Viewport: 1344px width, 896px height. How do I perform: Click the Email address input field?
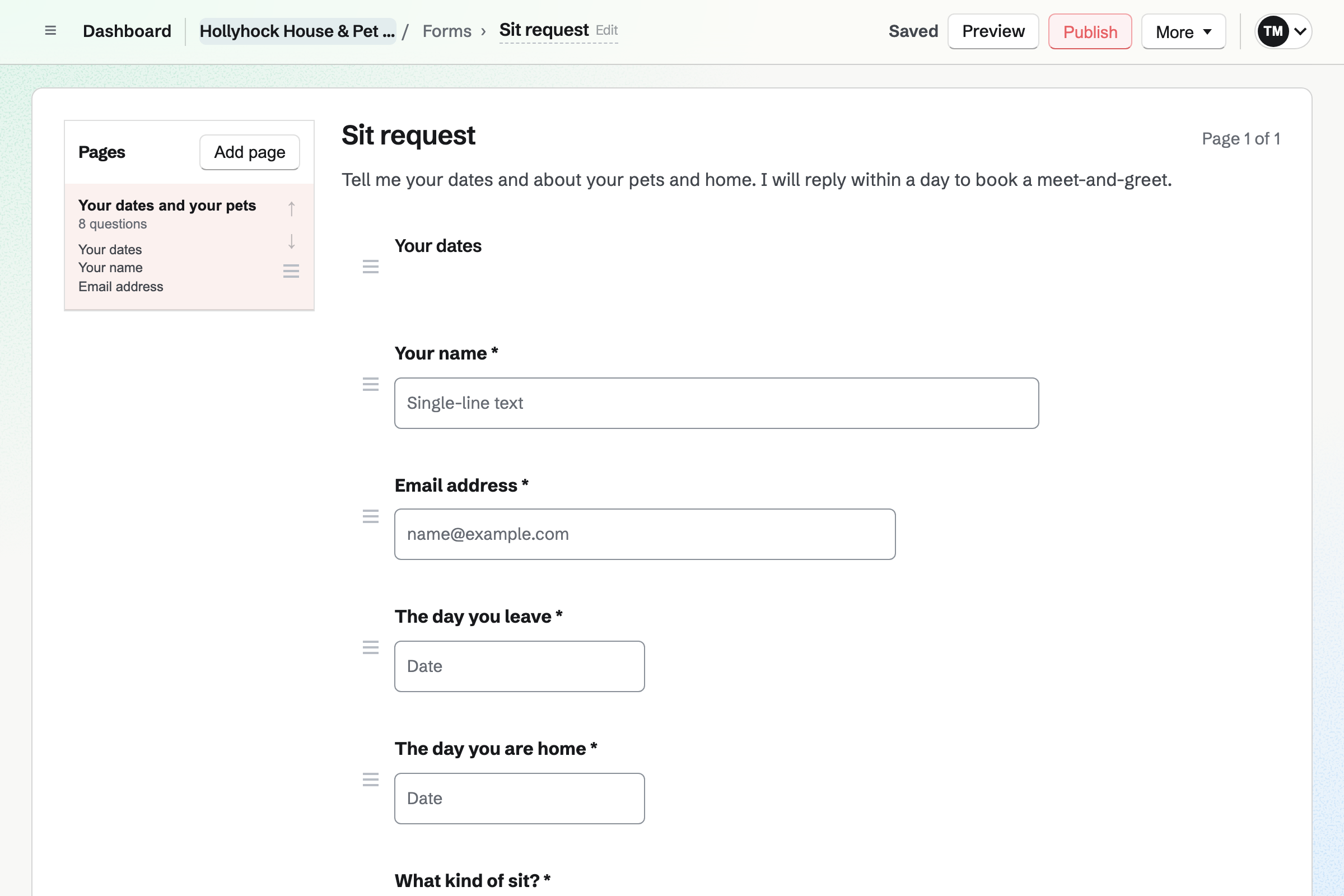(645, 534)
